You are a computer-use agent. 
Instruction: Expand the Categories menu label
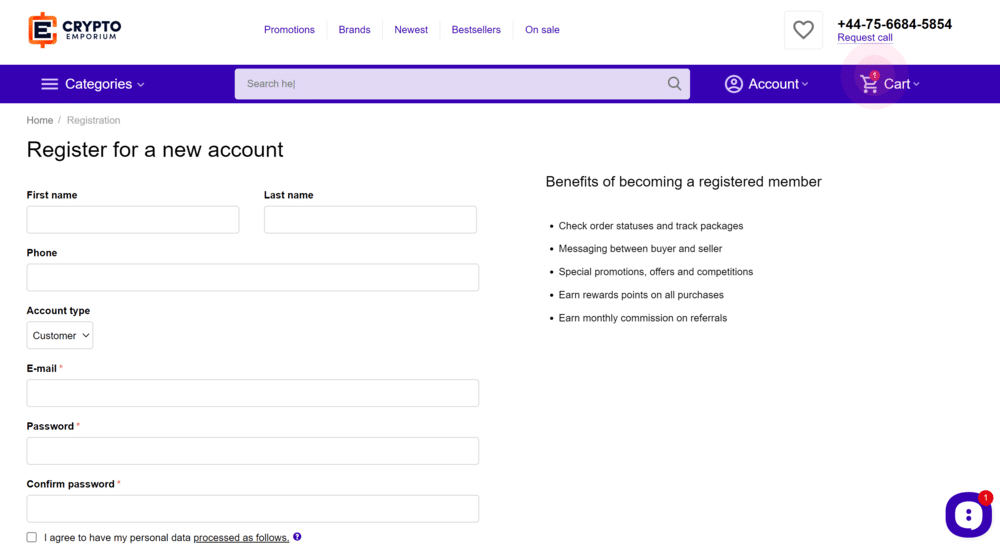105,84
